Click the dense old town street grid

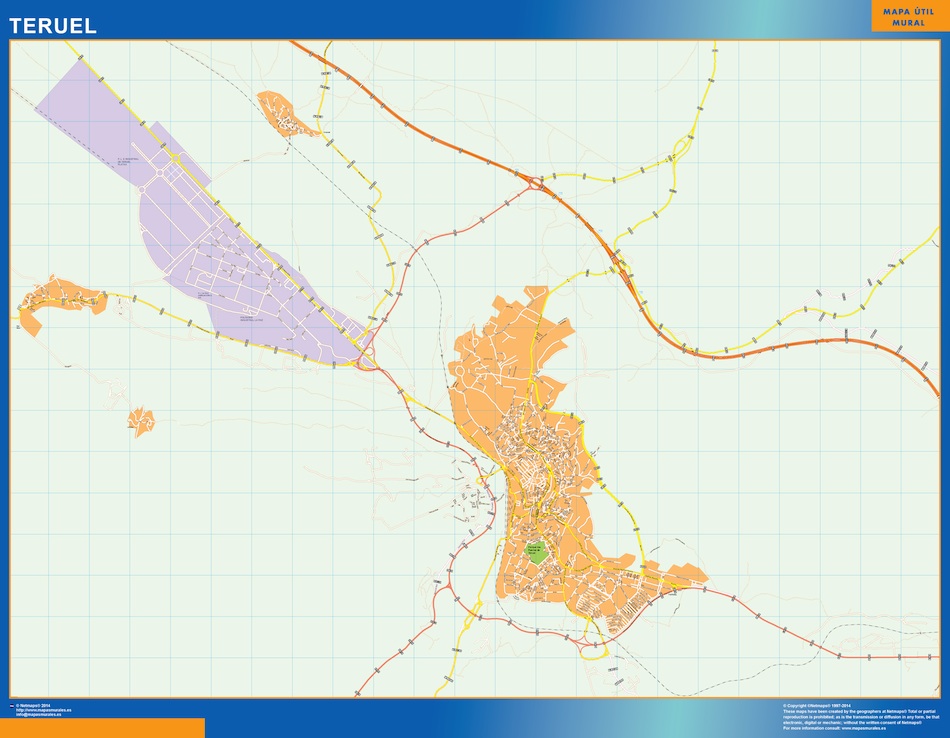point(535,470)
